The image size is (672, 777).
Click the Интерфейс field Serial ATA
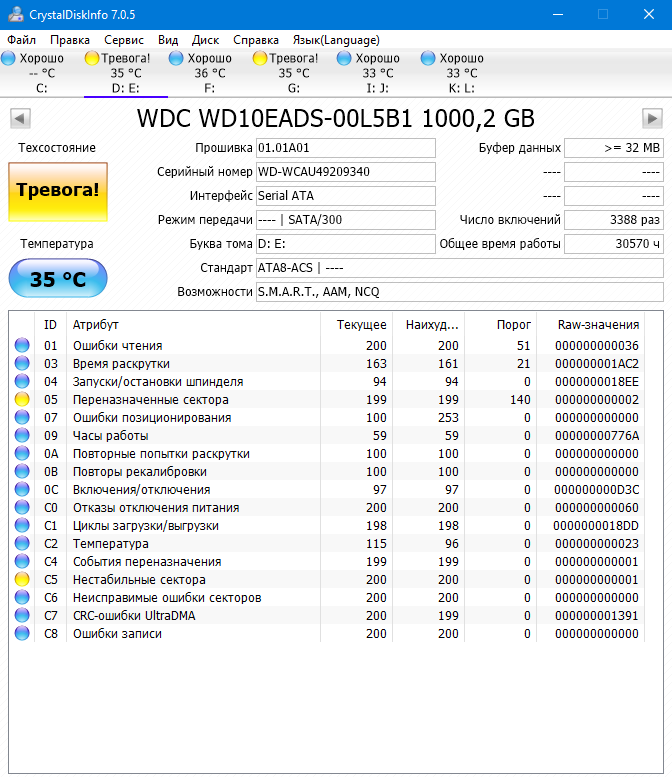click(x=346, y=196)
